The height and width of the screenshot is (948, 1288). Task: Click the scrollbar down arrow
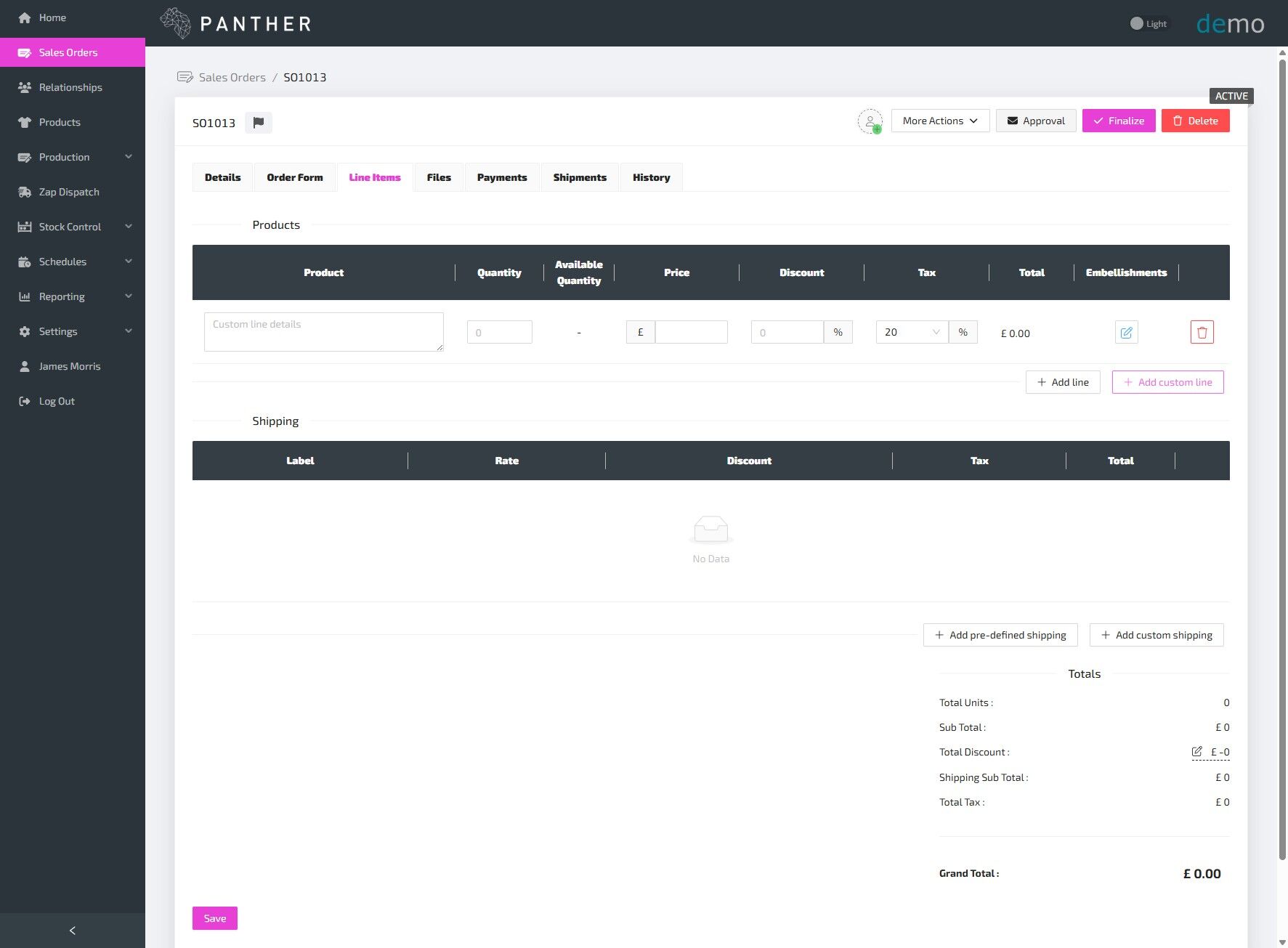(1282, 942)
